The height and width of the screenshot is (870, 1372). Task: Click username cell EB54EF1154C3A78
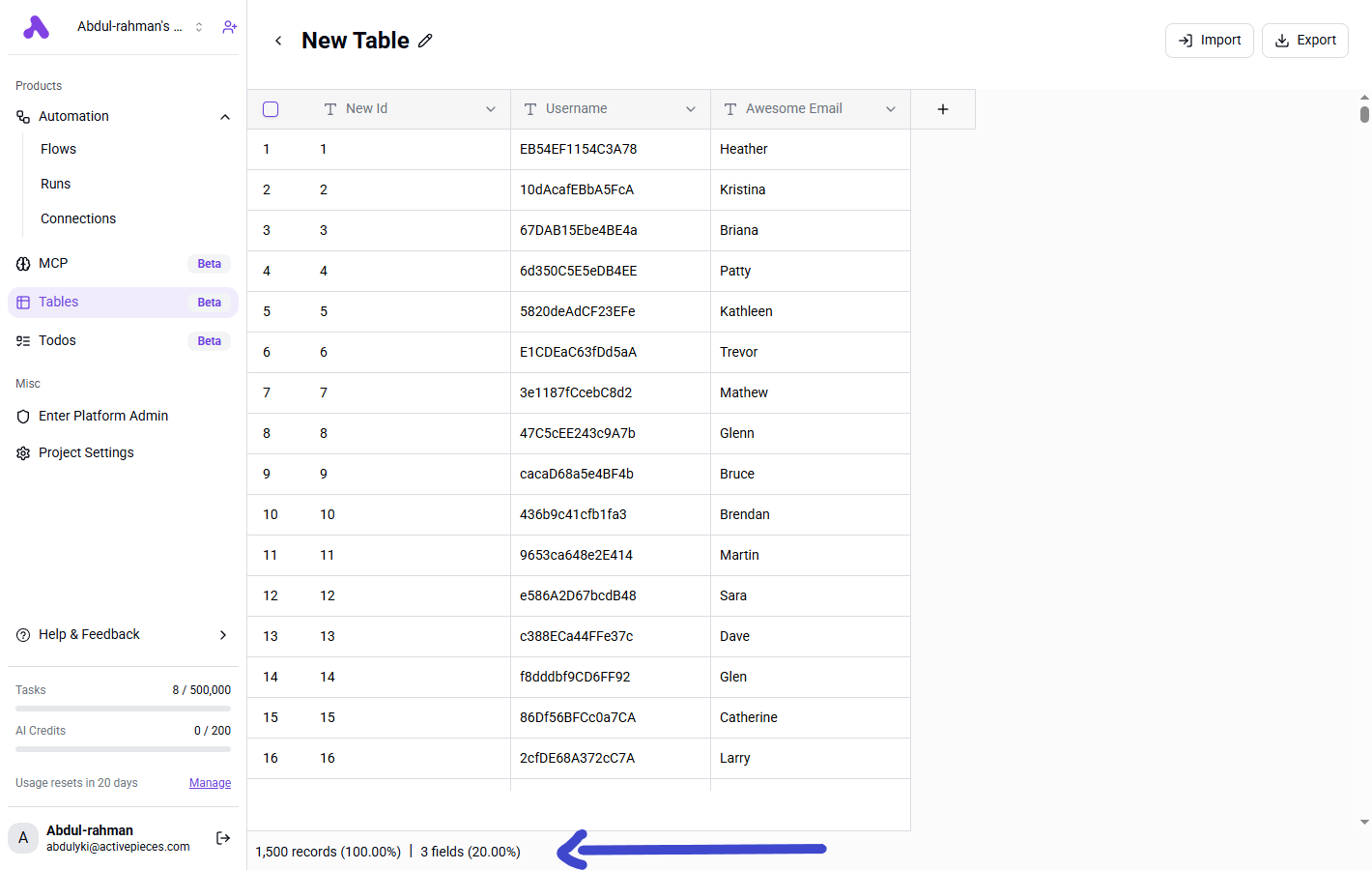[611, 149]
